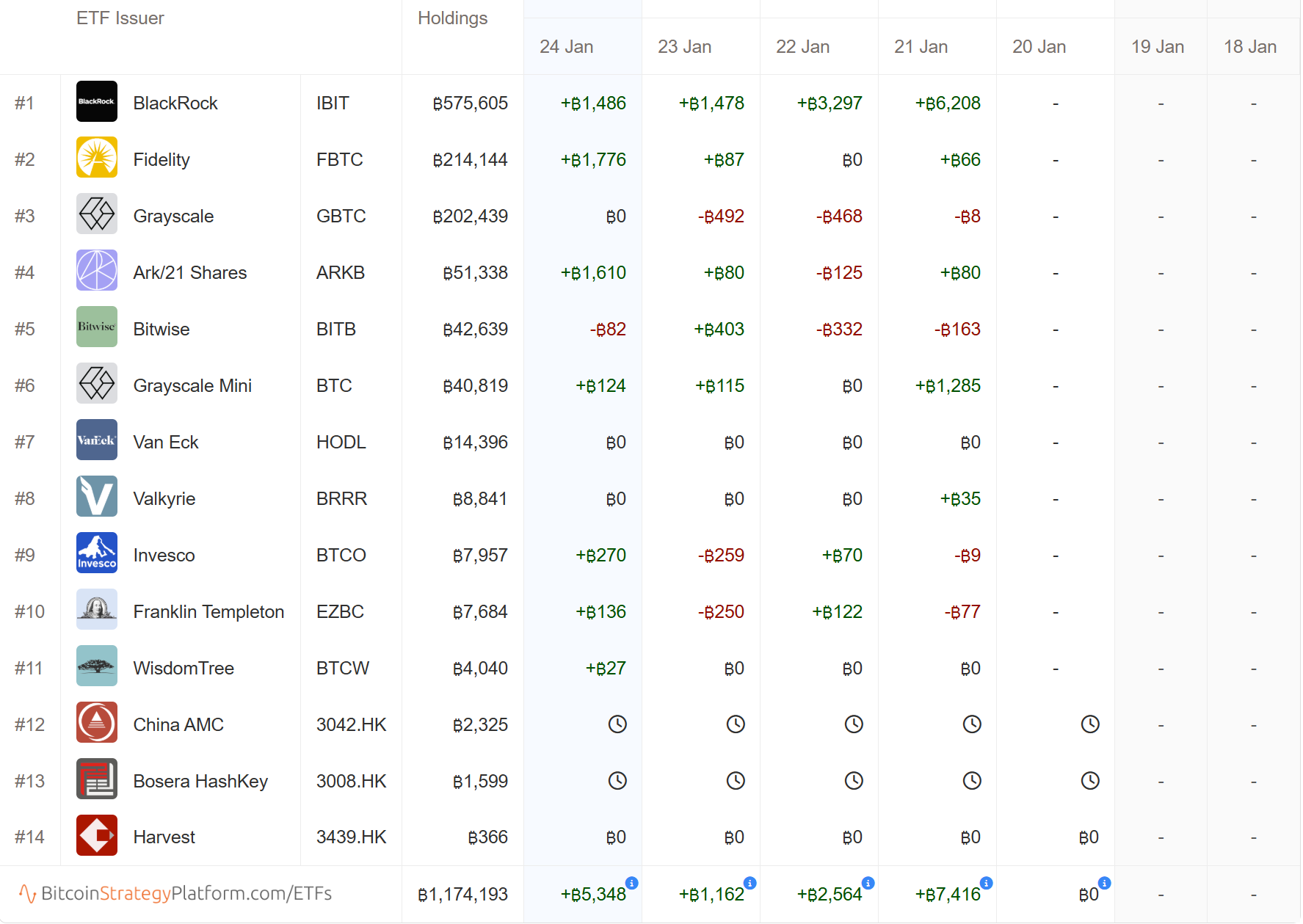Click Valkyrie 21 Jan inflow +₿35

tap(960, 499)
